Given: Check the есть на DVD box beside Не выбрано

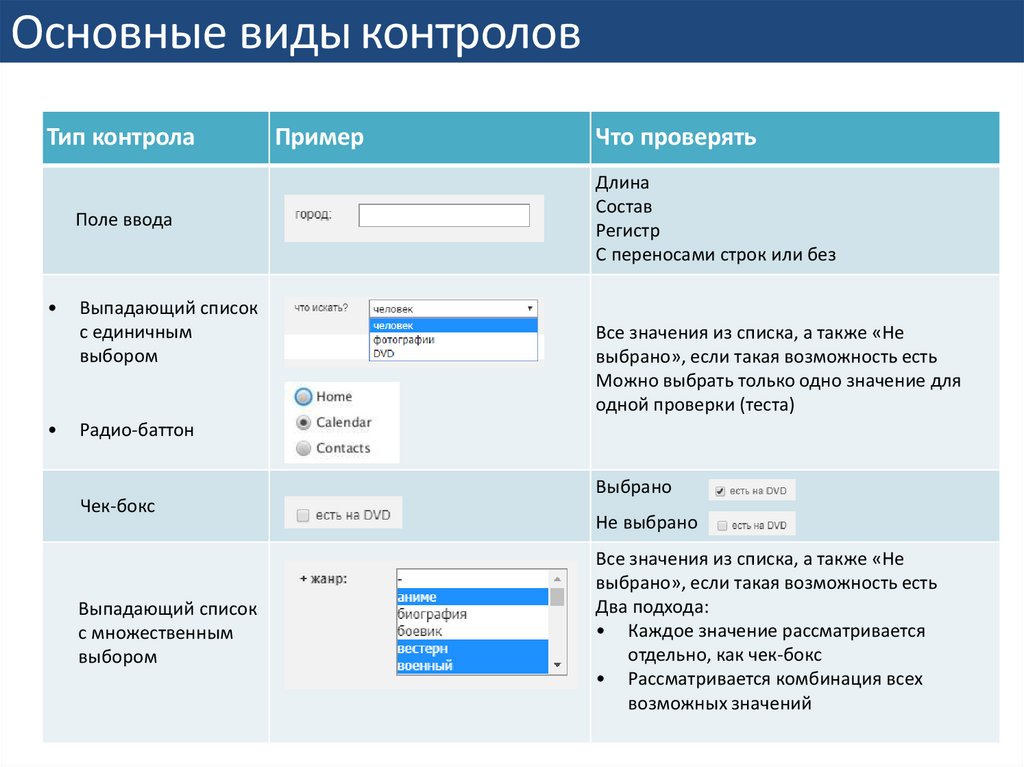Looking at the screenshot, I should point(722,525).
